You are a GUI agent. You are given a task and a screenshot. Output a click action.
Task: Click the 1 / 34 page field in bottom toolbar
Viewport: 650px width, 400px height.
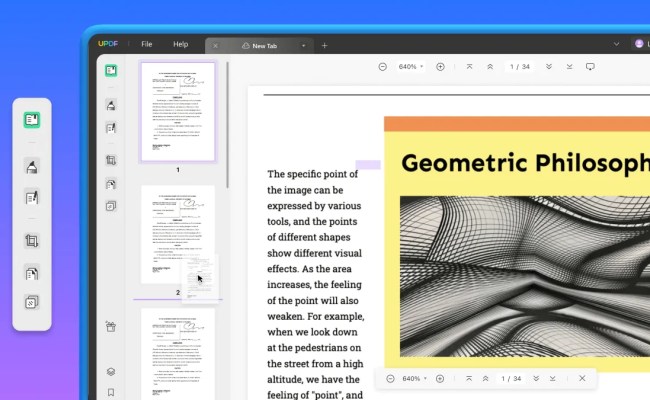[511, 378]
